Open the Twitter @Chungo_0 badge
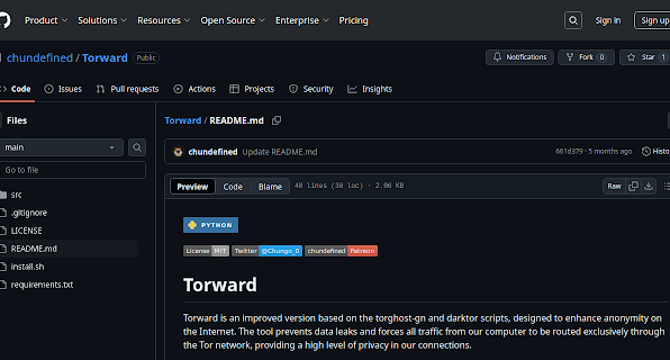This screenshot has width=670, height=360. (x=267, y=251)
